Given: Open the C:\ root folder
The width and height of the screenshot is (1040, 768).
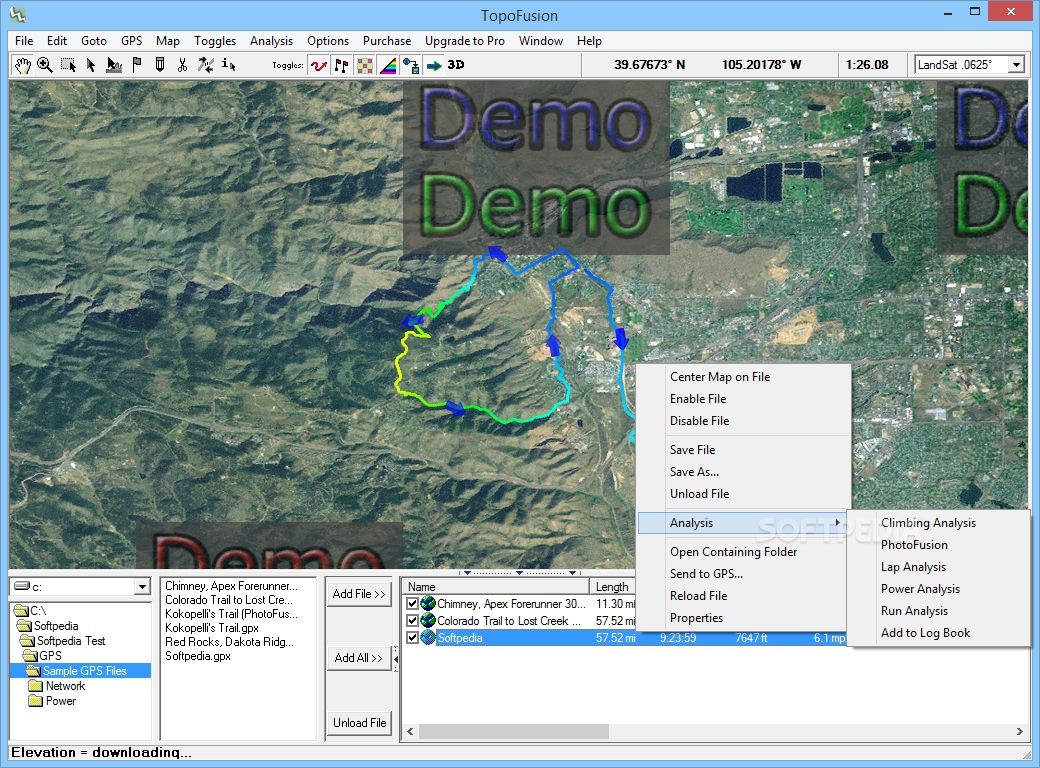Looking at the screenshot, I should pyautogui.click(x=31, y=611).
